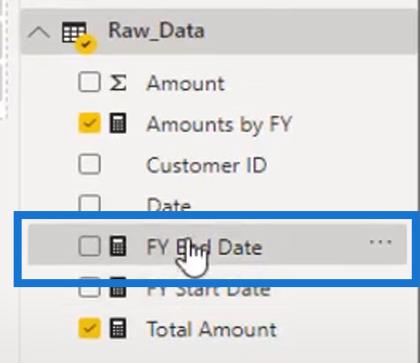Check the FY End Date checkbox

(x=89, y=246)
